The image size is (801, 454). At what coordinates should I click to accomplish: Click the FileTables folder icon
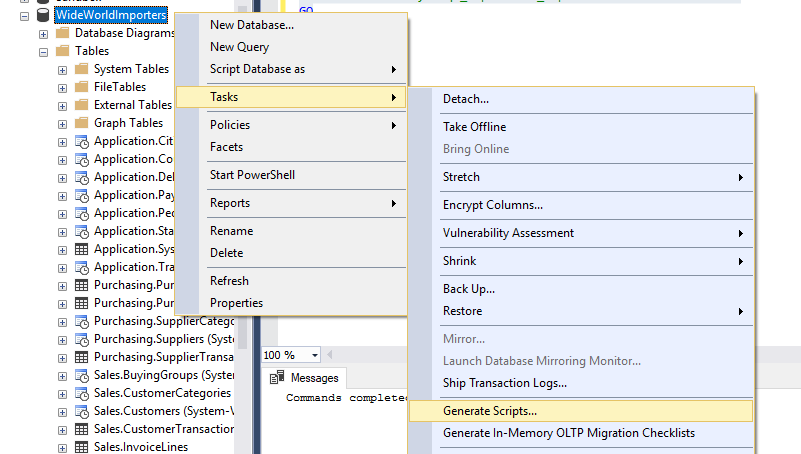click(x=81, y=87)
